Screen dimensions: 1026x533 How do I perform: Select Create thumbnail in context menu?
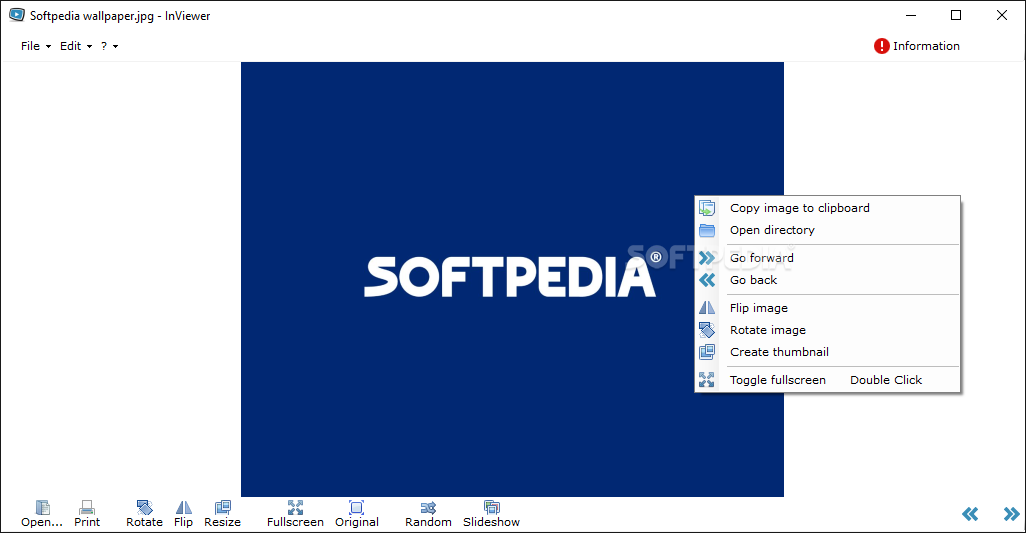coord(828,352)
